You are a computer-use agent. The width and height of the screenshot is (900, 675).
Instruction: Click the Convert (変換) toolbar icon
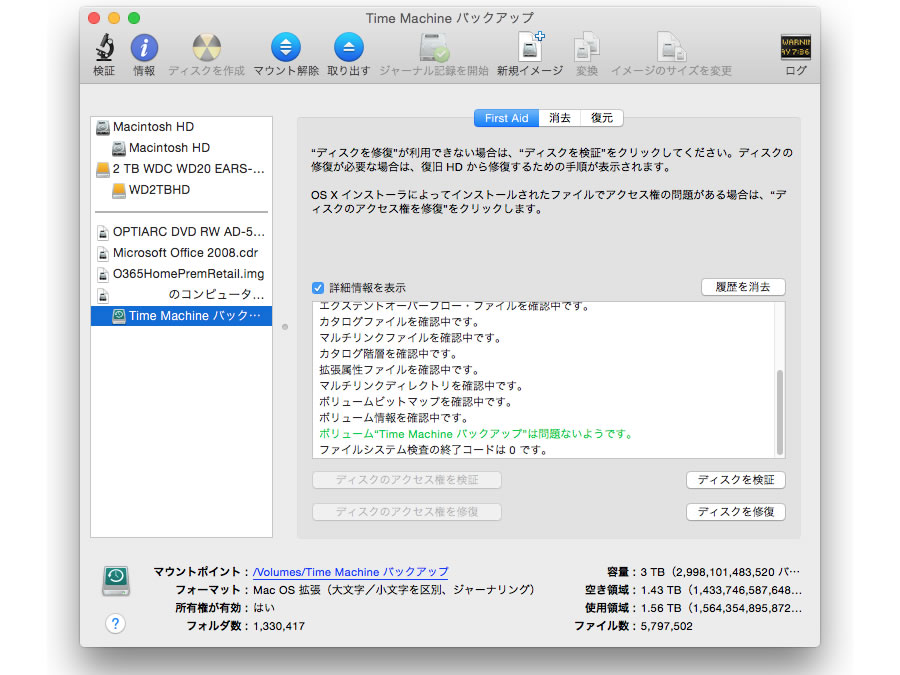[587, 48]
